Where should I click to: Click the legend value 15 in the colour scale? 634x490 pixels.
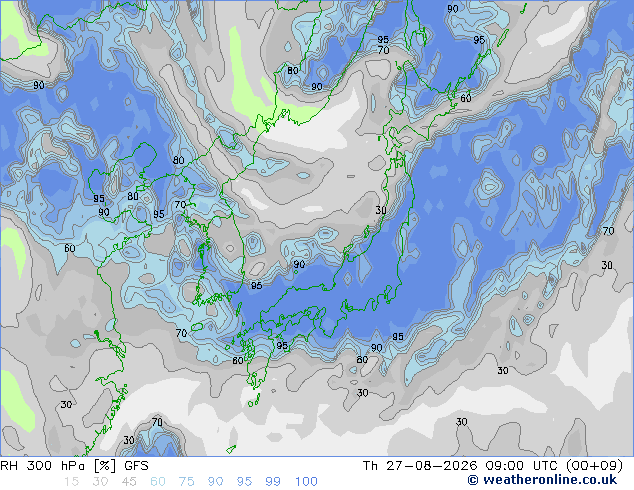[x=72, y=482]
